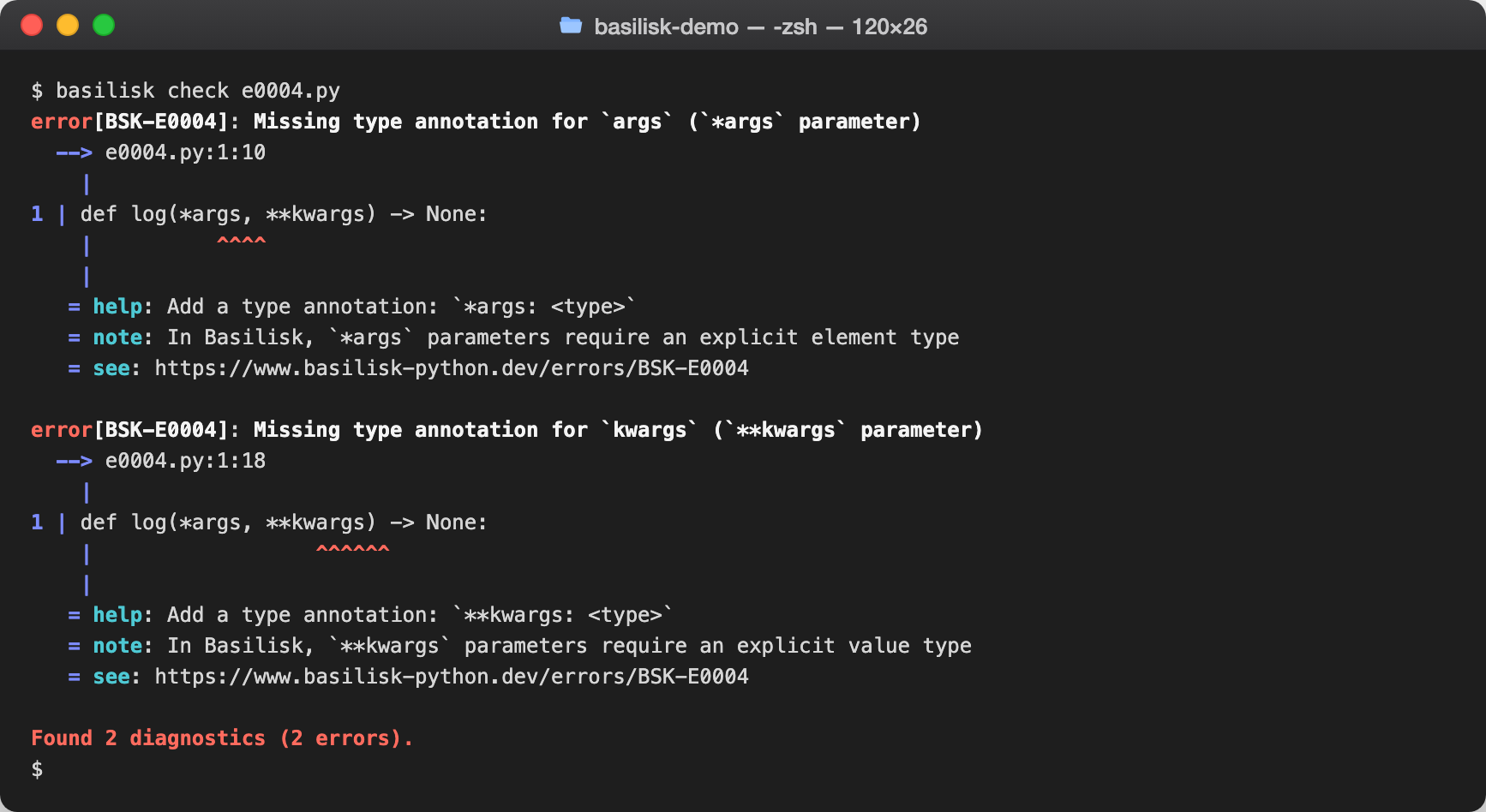Click the yellow minimize window button

pyautogui.click(x=68, y=26)
